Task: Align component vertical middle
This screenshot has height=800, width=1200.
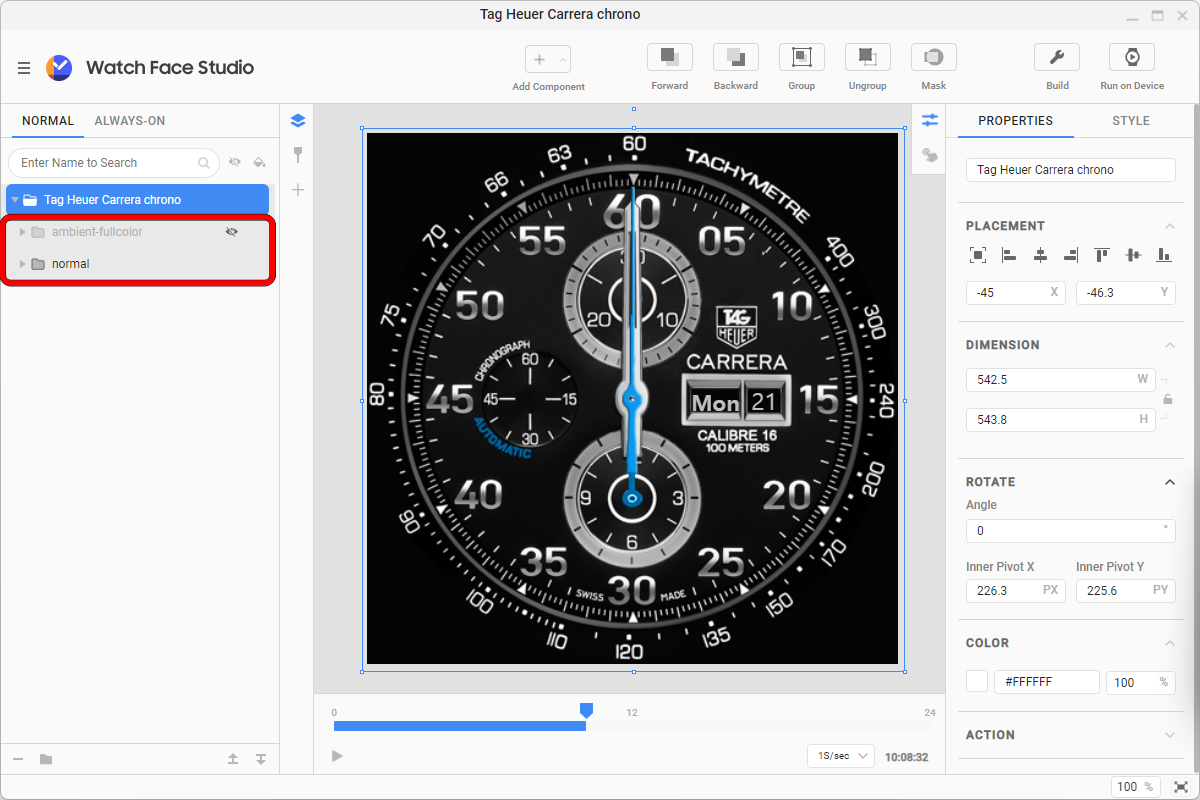Action: pos(1133,255)
